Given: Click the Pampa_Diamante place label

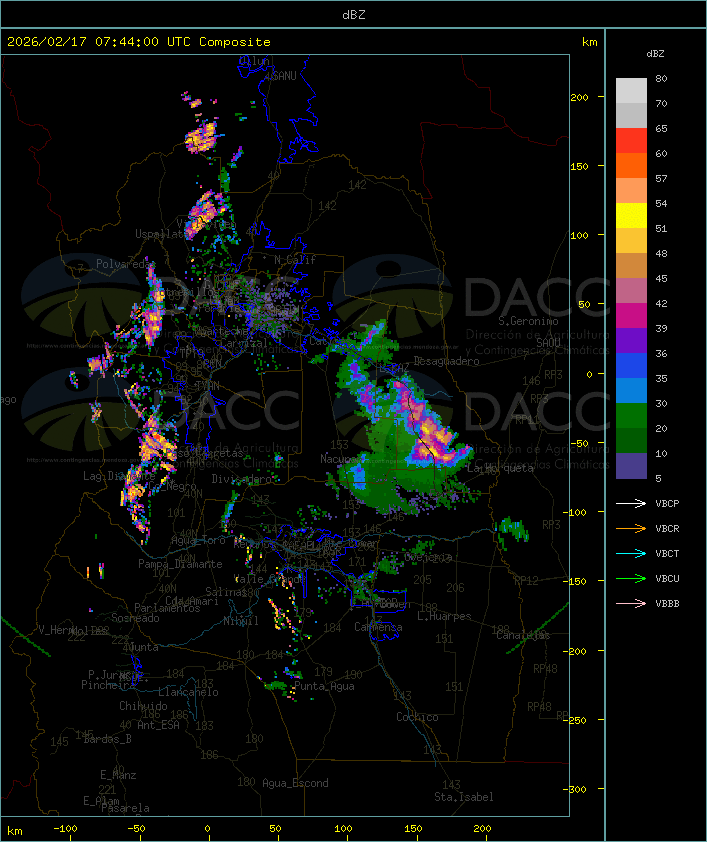Looking at the screenshot, I should (x=180, y=564).
